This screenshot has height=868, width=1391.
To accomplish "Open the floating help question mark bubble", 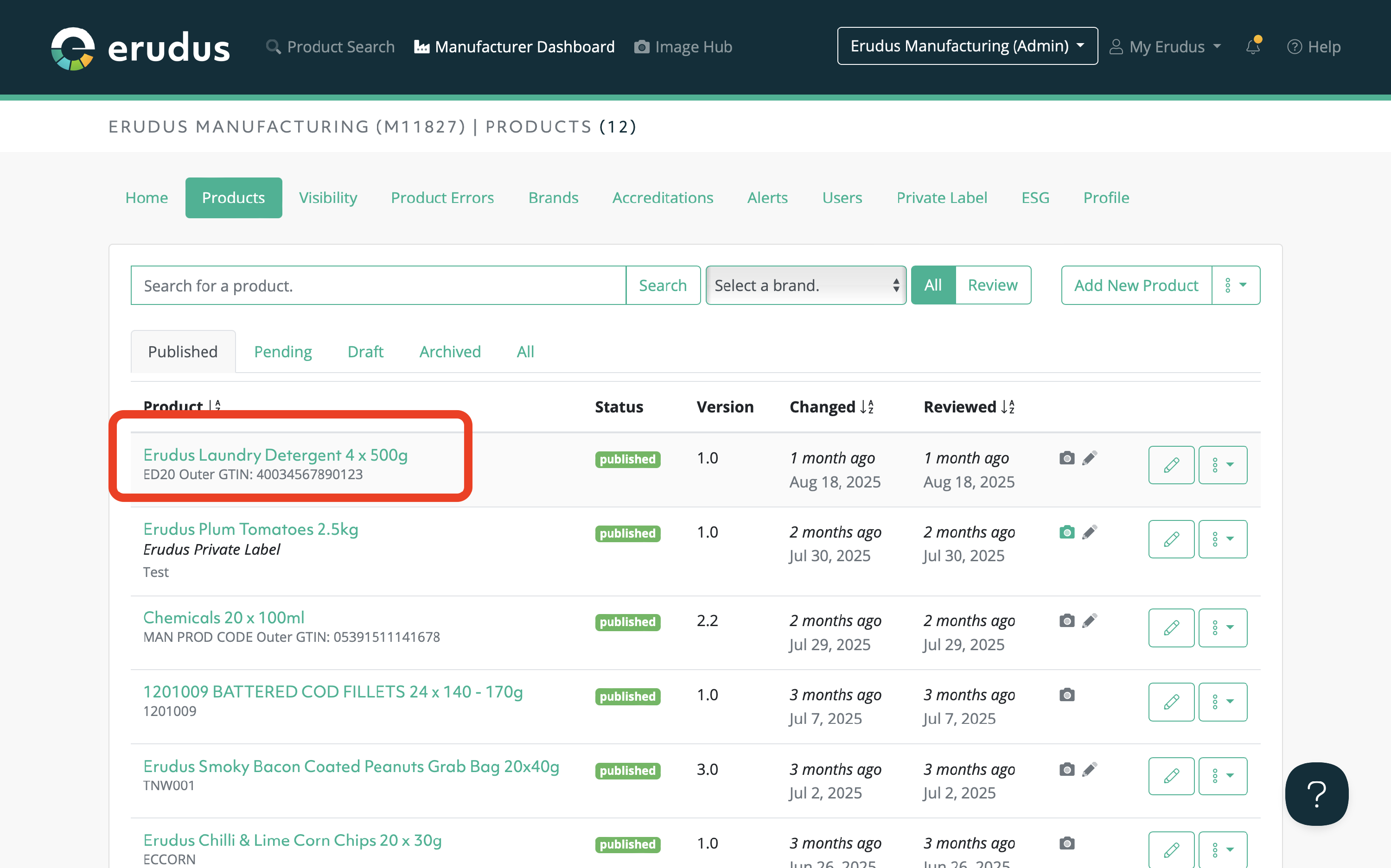I will (x=1316, y=793).
